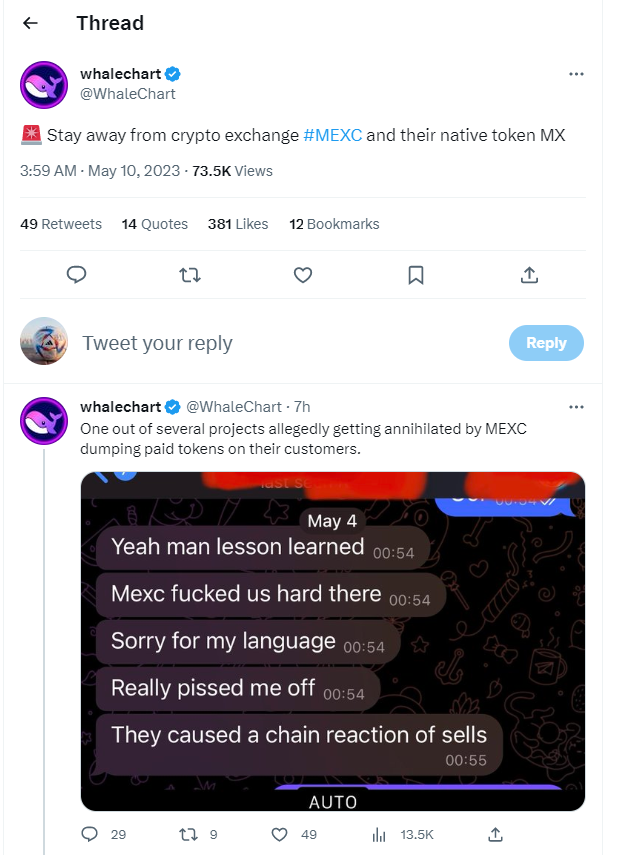View the 49 Retweets list

pos(61,224)
